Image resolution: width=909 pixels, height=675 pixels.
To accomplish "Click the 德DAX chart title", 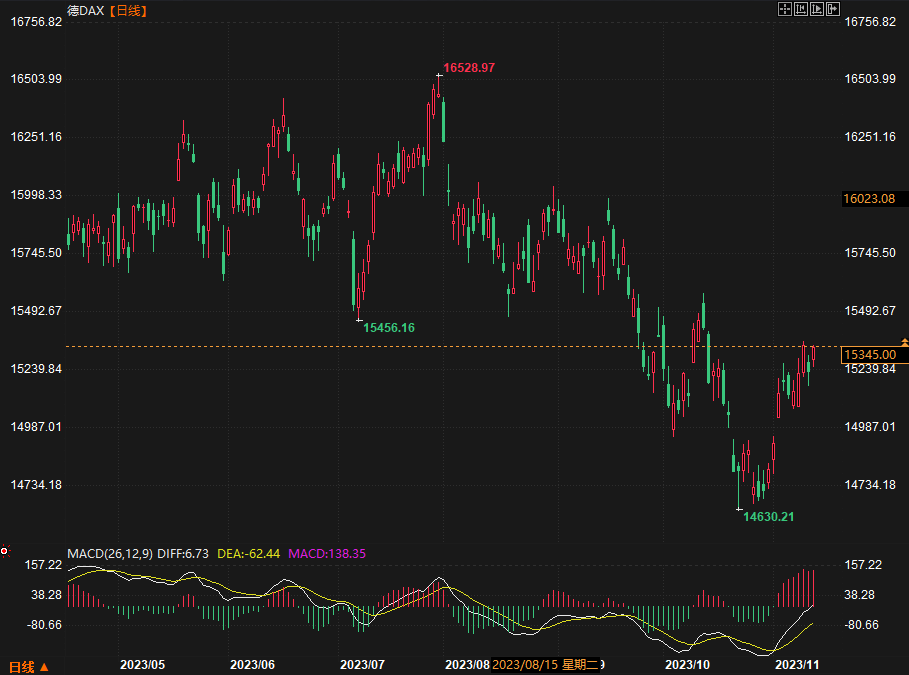I will coord(85,10).
